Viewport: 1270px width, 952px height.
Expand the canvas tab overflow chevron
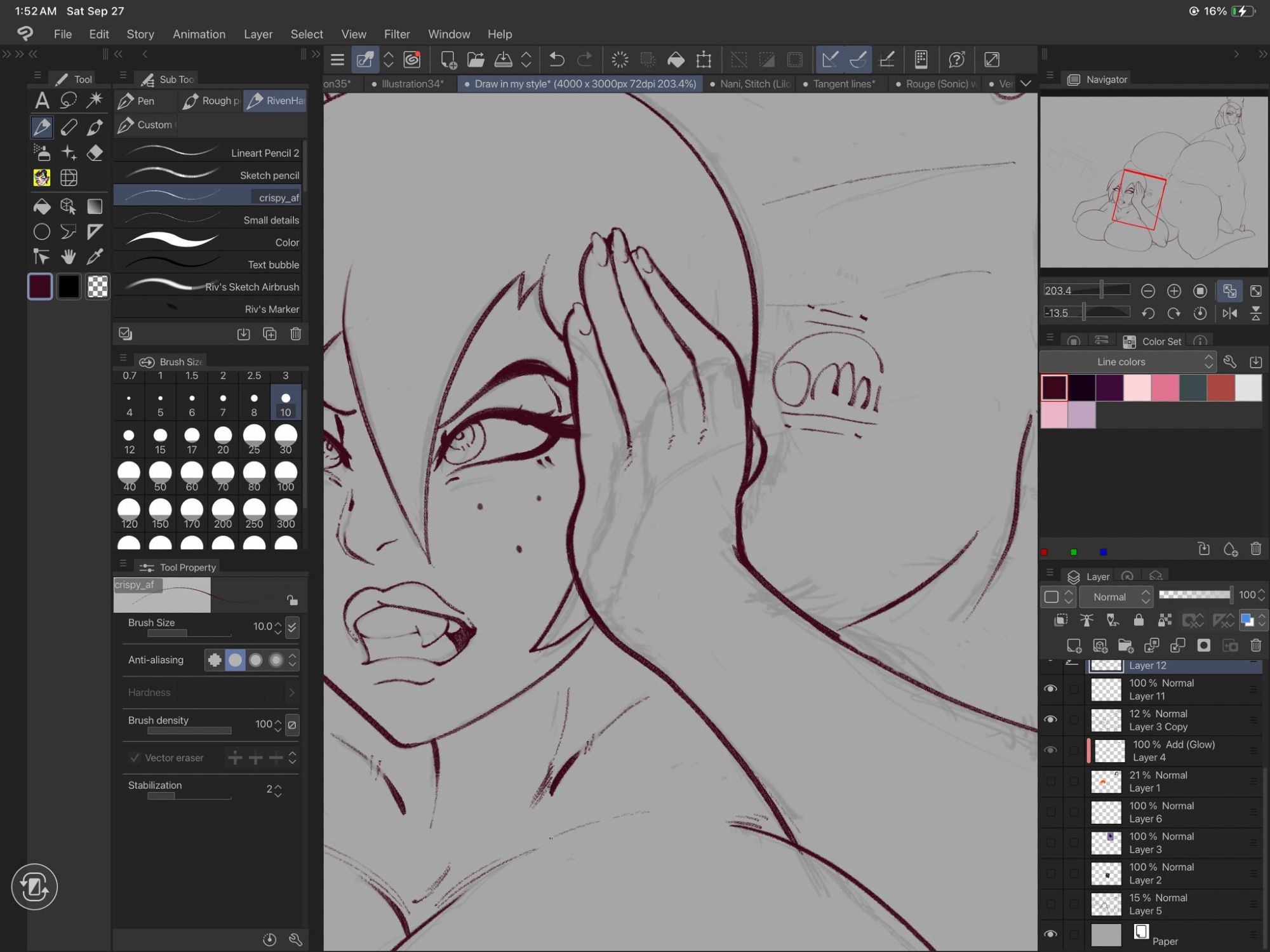pos(1026,84)
